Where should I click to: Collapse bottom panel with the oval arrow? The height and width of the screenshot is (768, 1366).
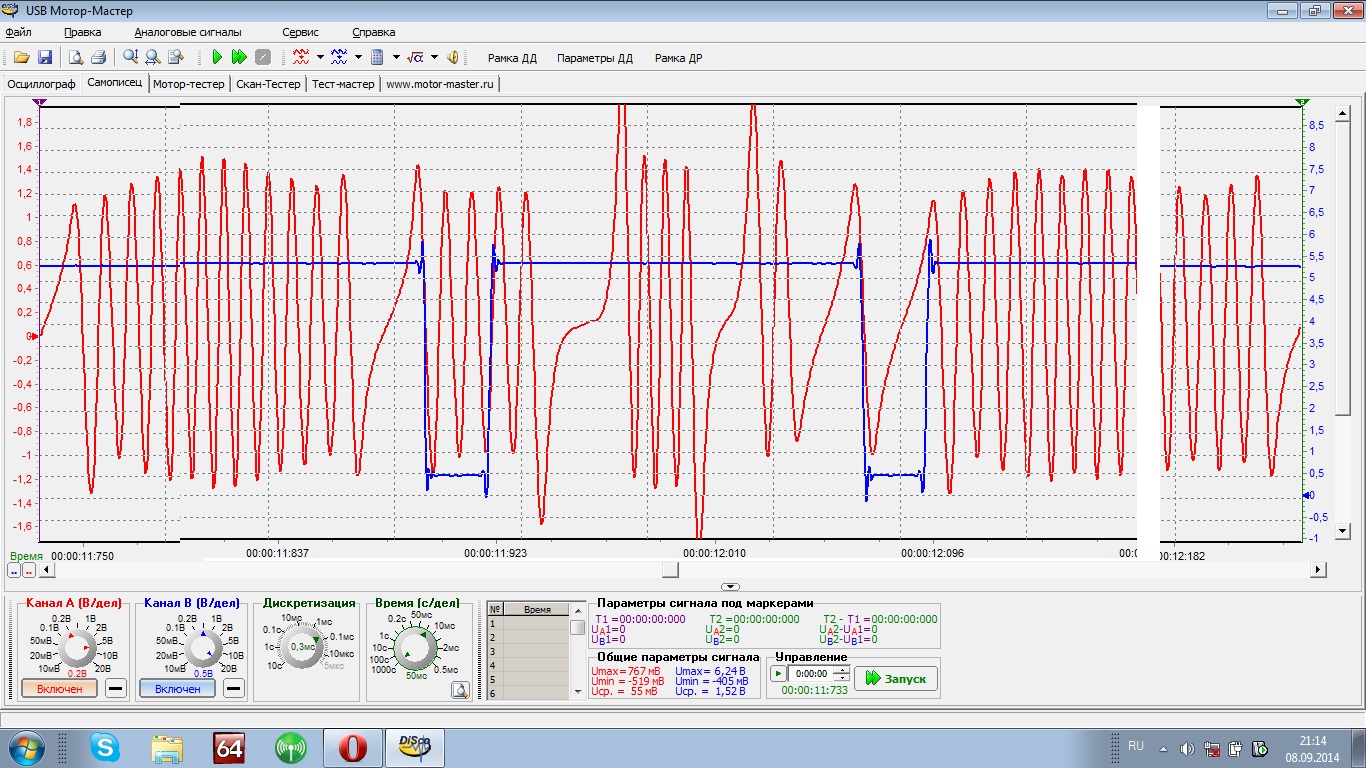[x=730, y=587]
